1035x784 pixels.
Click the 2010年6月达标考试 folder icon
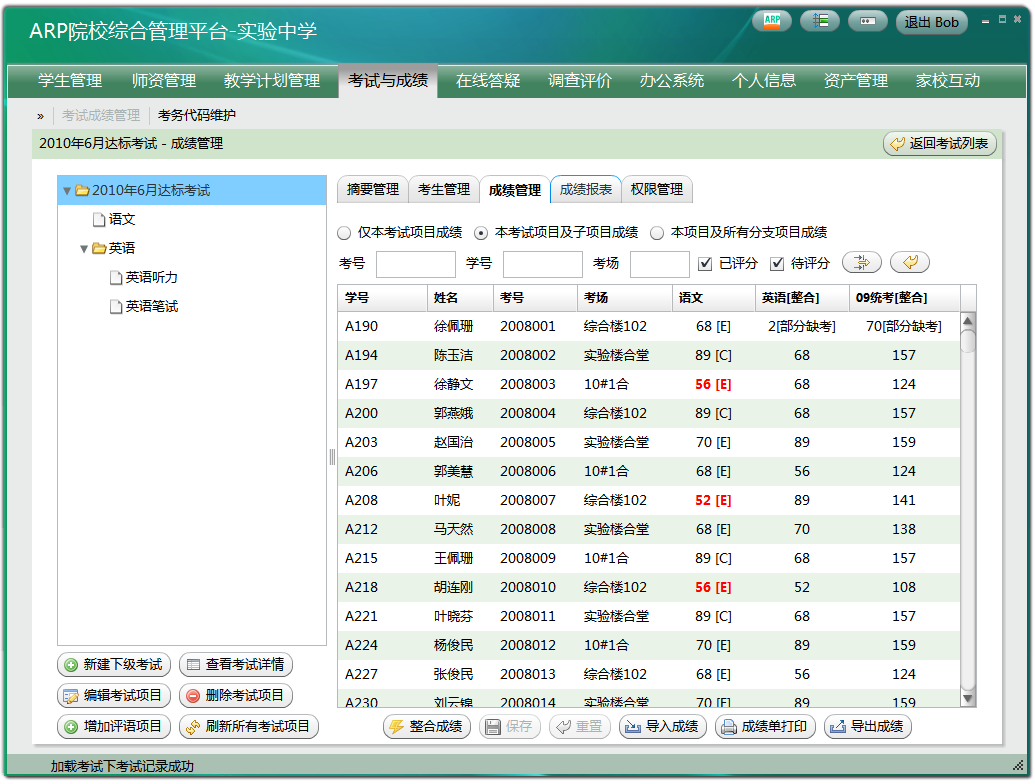83,191
